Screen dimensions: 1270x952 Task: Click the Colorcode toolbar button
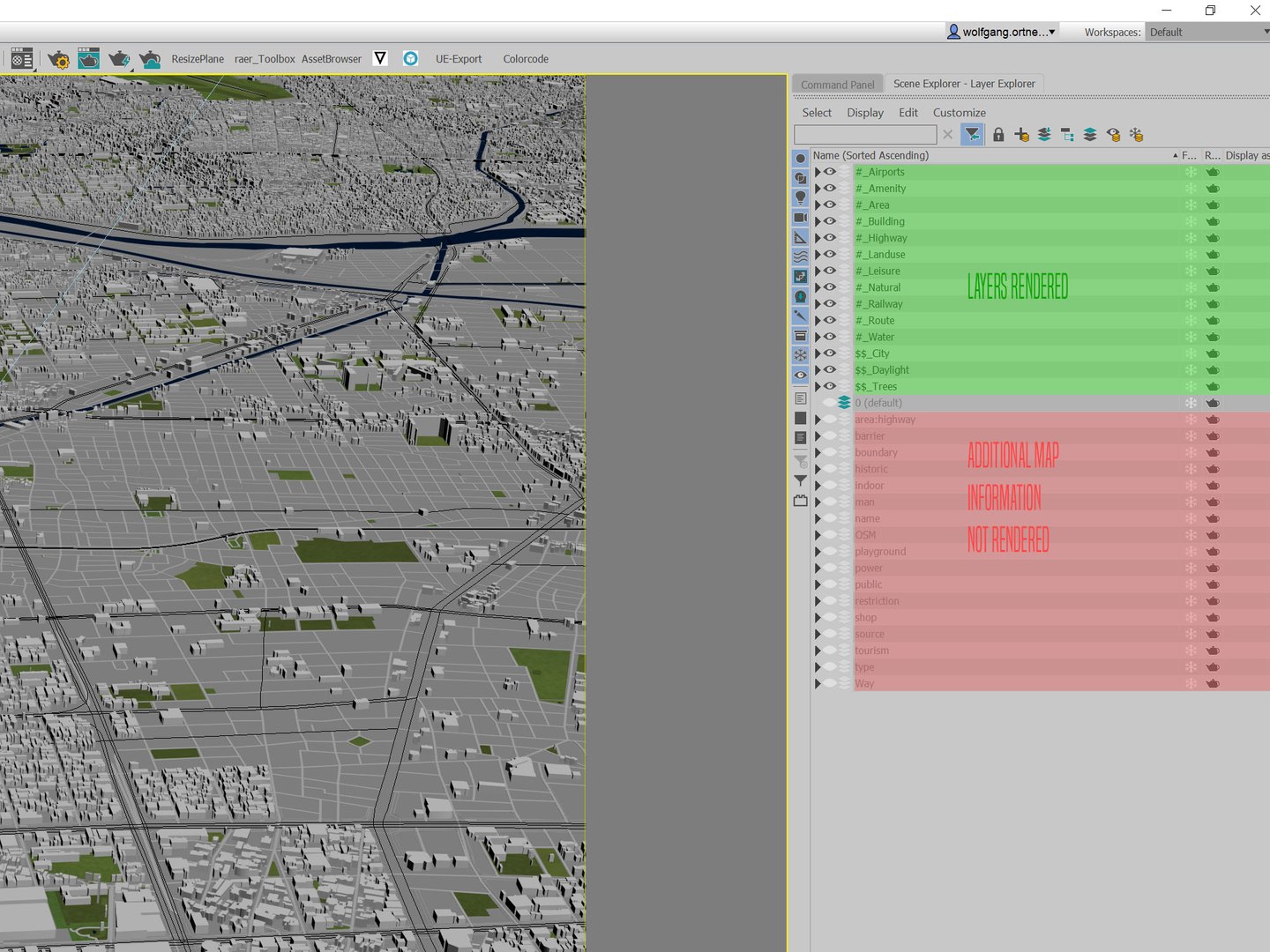[x=526, y=59]
